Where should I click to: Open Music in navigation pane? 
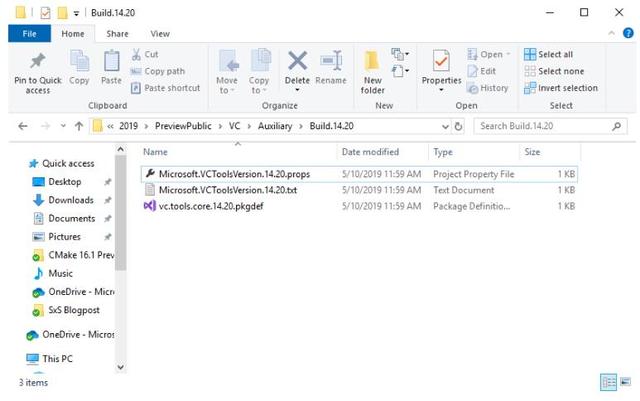(x=53, y=274)
